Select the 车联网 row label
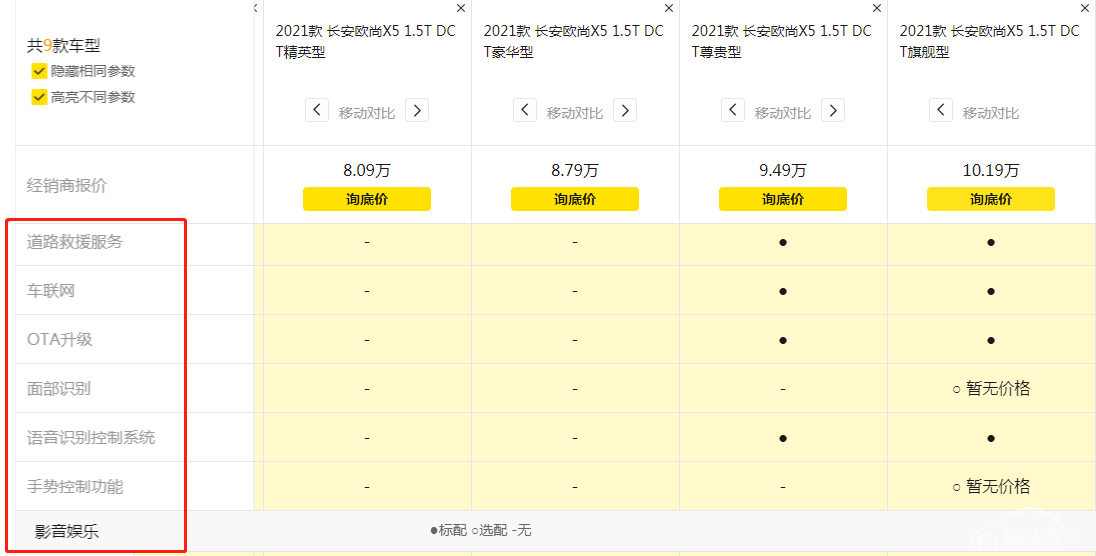The width and height of the screenshot is (1096, 556). coord(50,291)
